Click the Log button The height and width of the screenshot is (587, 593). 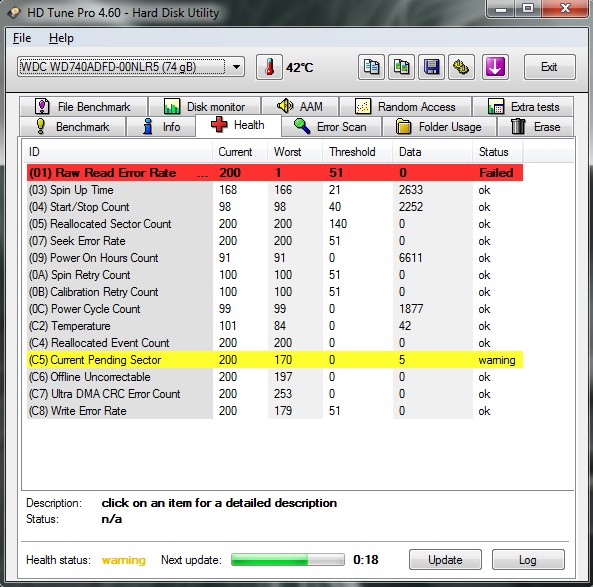pos(528,560)
